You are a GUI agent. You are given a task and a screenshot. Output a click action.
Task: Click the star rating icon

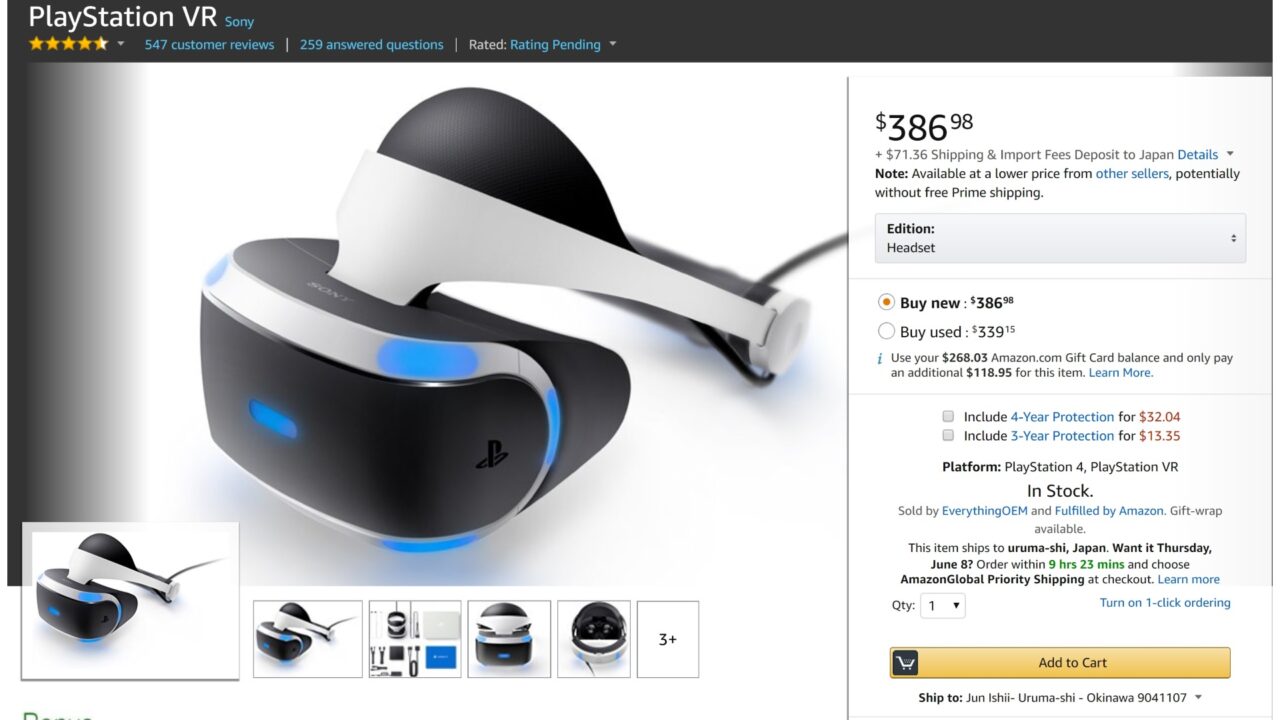[69, 44]
